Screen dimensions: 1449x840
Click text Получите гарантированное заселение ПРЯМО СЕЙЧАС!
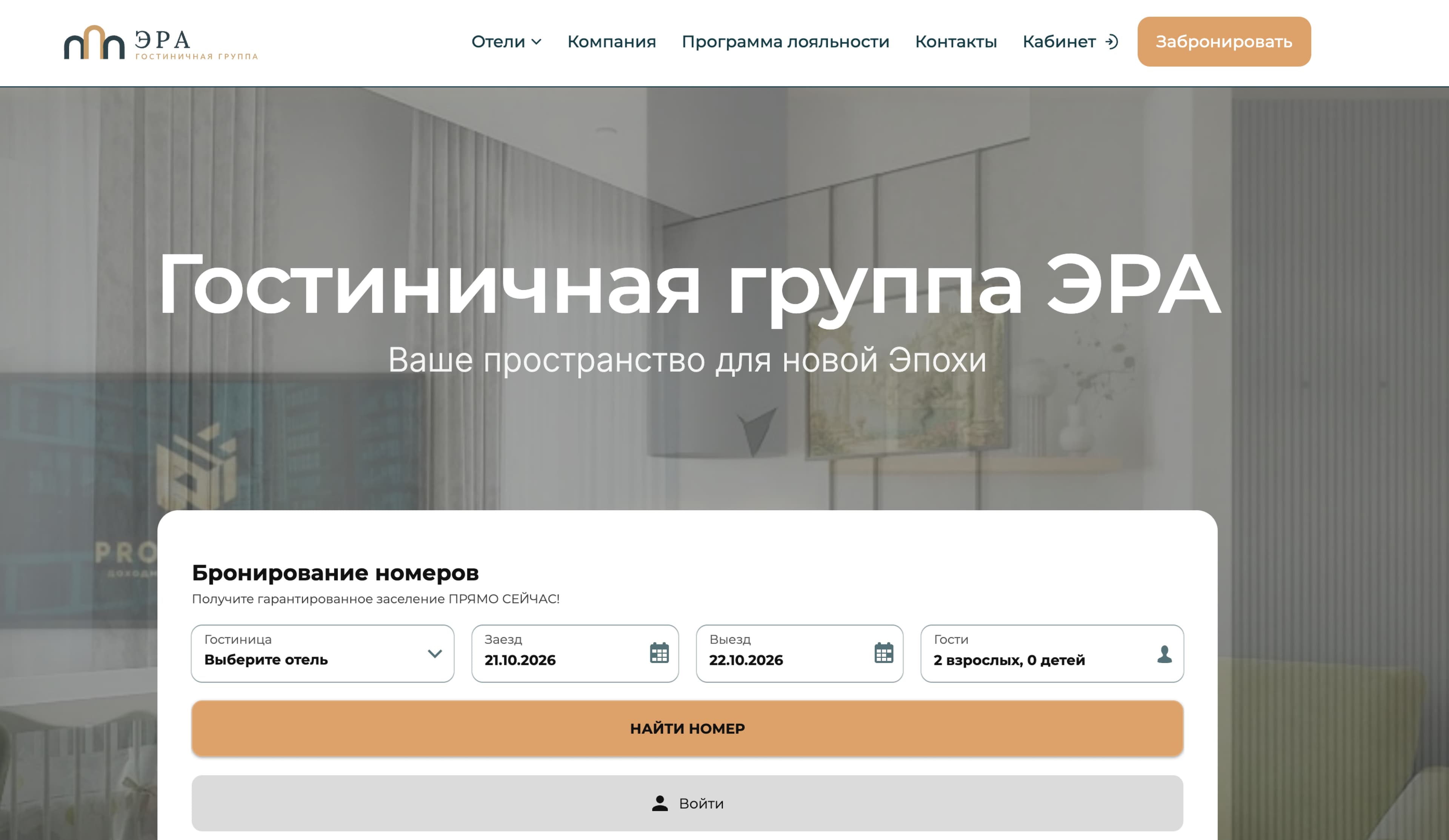[375, 599]
